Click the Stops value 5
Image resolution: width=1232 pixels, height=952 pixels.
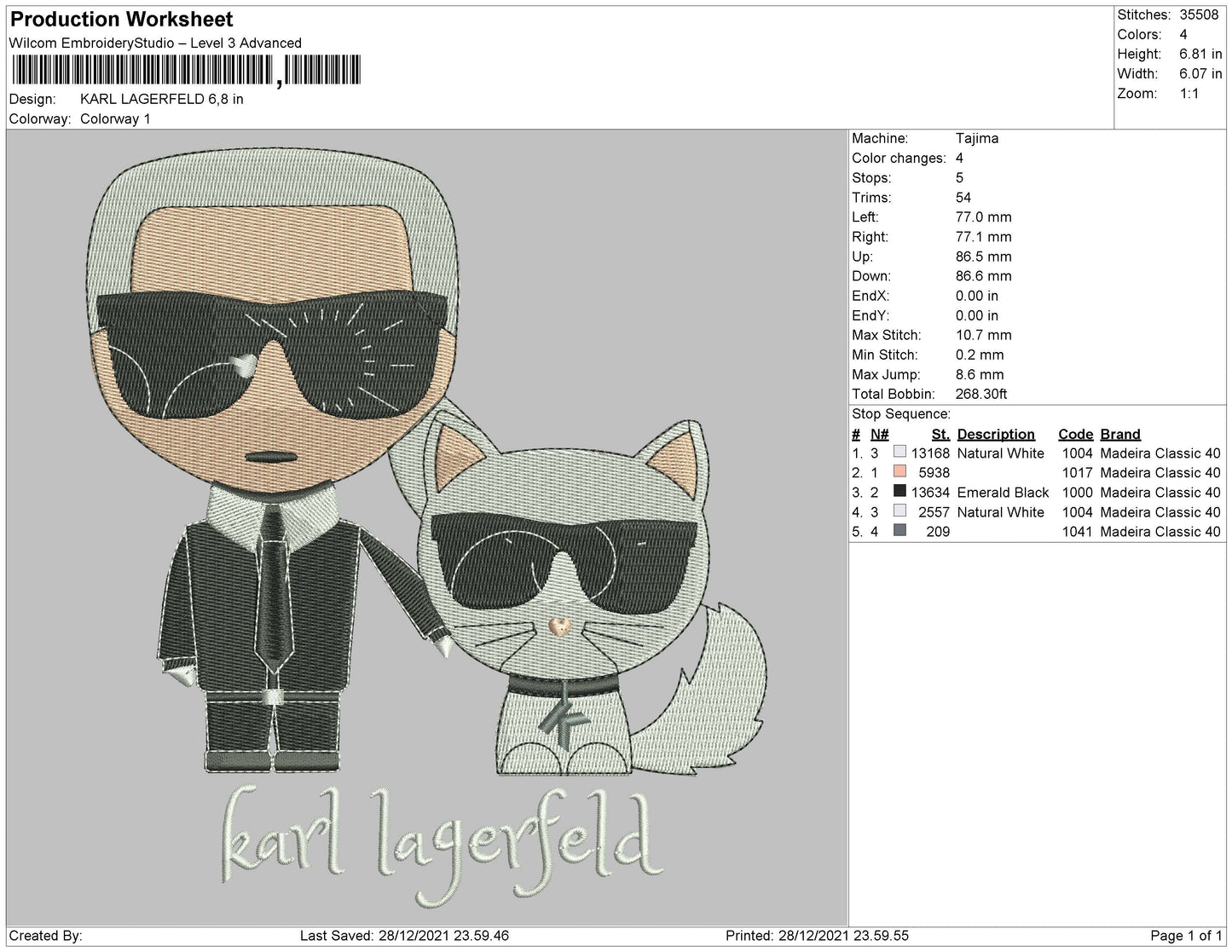click(959, 178)
